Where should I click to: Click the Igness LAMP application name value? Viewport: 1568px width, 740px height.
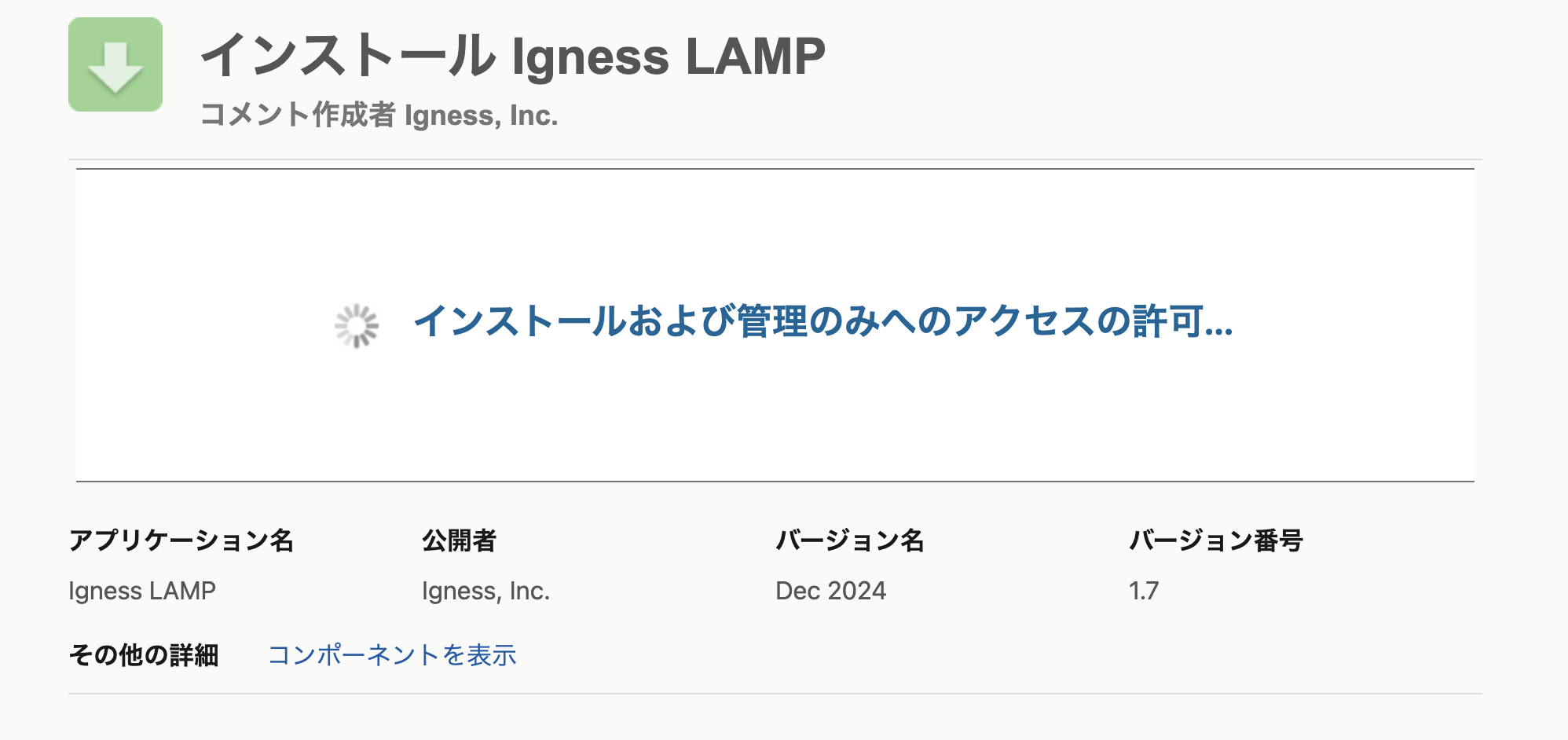[142, 591]
